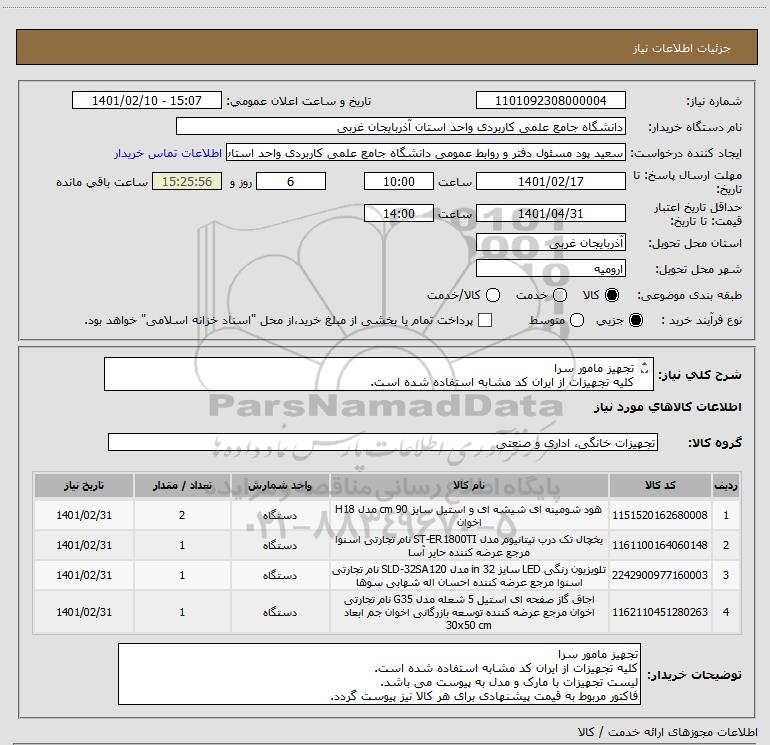770x745 pixels.
Task: Click the تاریخ نیاز column header
Action: click(x=84, y=486)
